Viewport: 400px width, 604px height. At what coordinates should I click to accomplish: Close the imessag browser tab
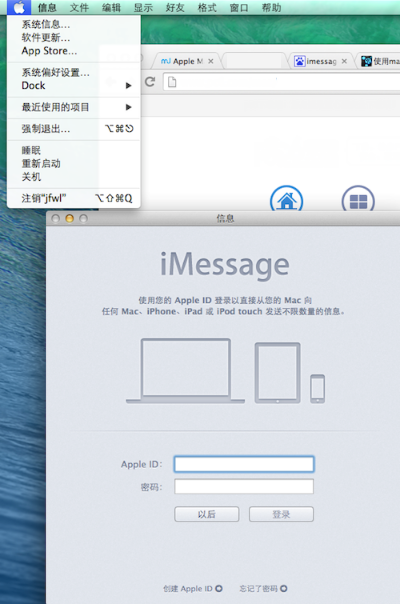[345, 61]
